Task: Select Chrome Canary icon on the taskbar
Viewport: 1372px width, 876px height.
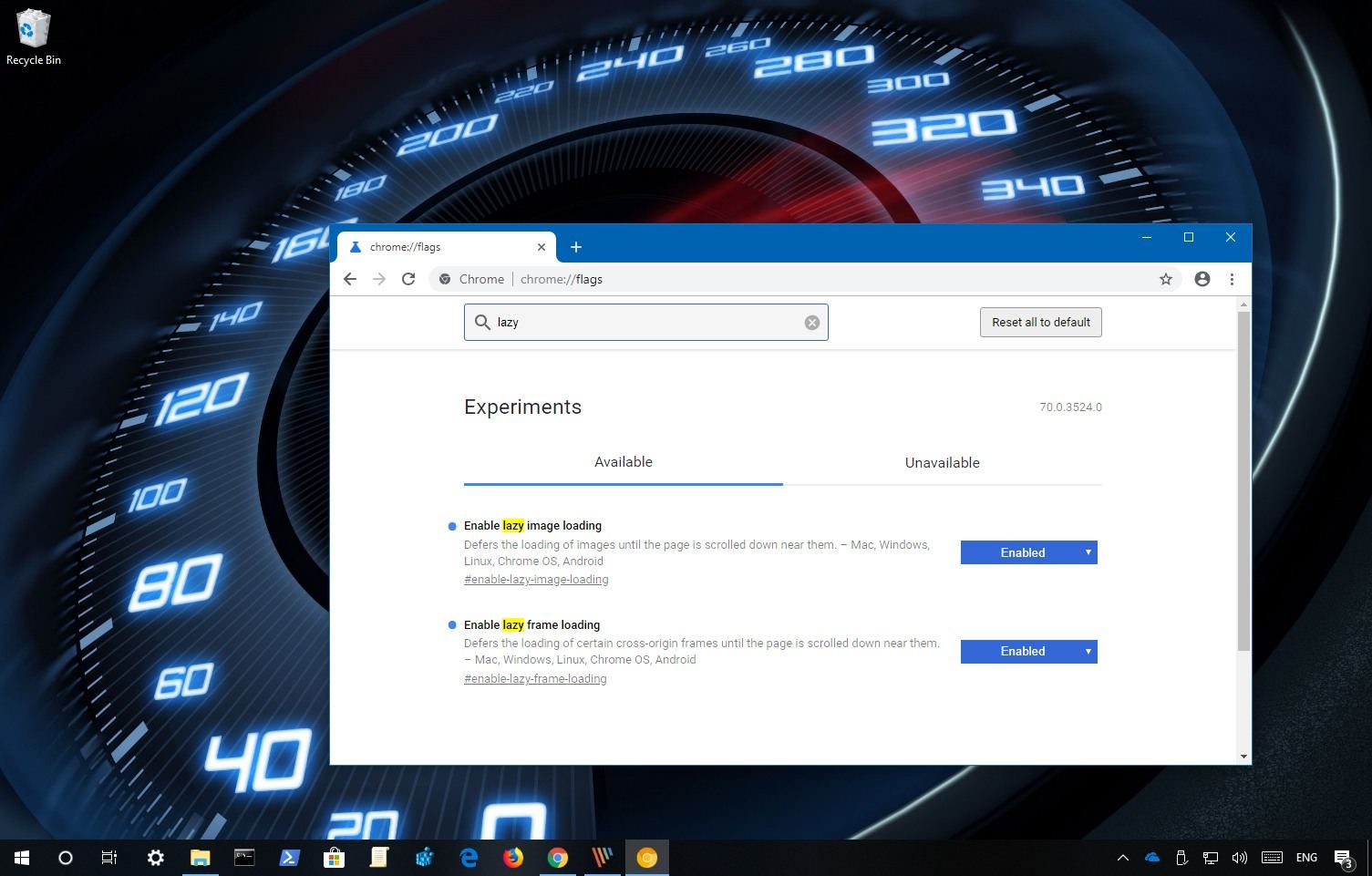Action: tap(647, 858)
